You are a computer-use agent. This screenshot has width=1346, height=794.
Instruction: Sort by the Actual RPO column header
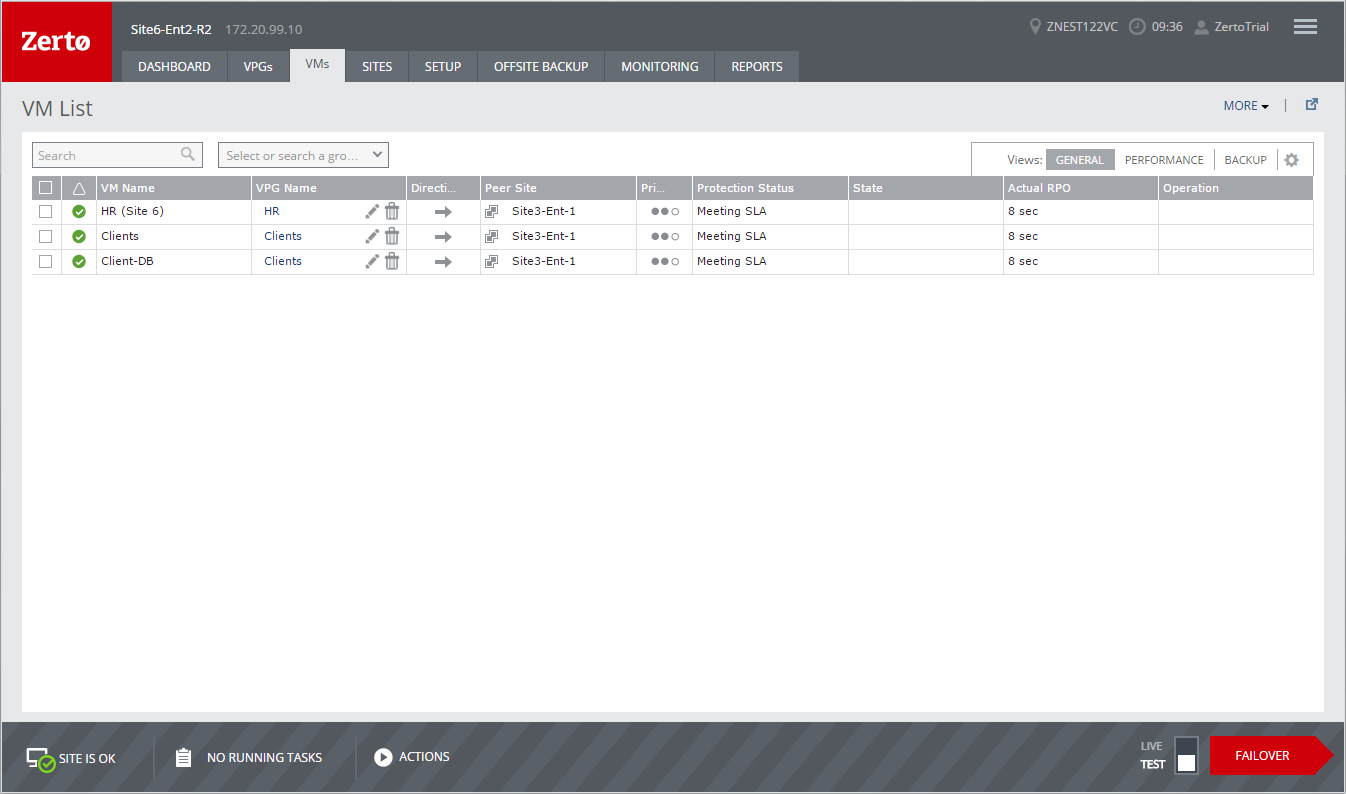point(1080,188)
